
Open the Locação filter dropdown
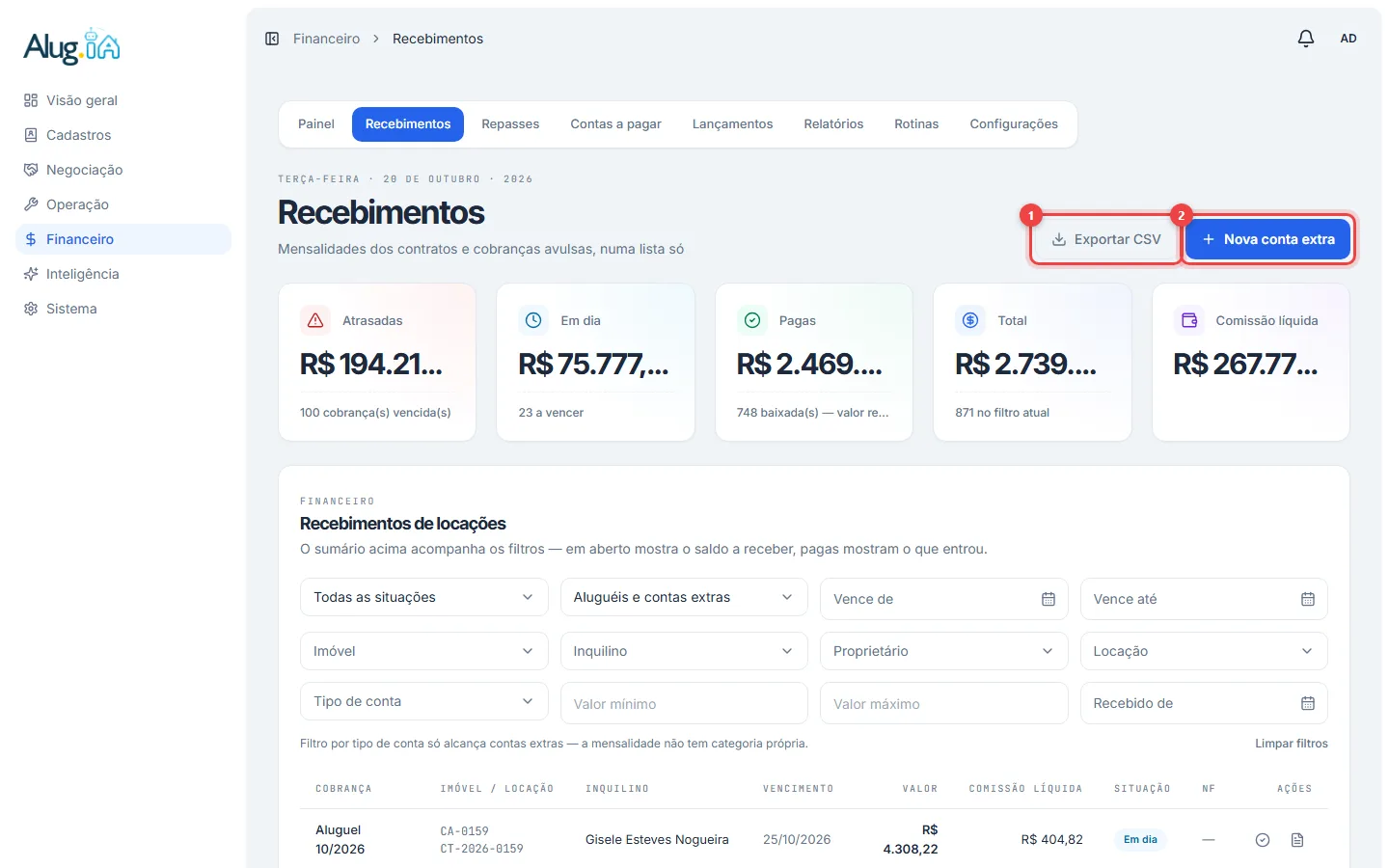coord(1204,651)
